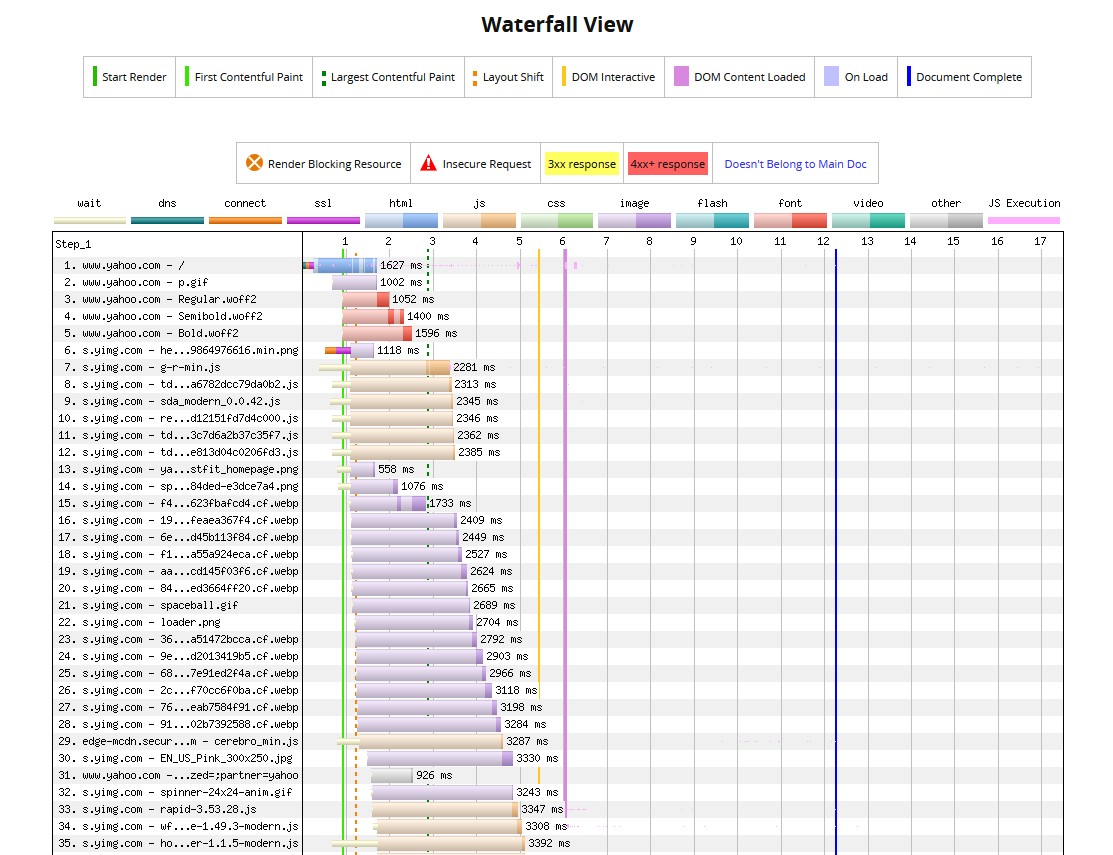Click the DOM Content Loaded purple swatch
The height and width of the screenshot is (855, 1113).
click(x=681, y=77)
